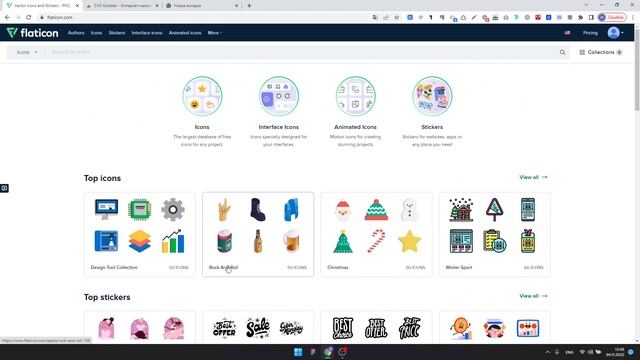Image resolution: width=640 pixels, height=360 pixels.
Task: Select the Santa Claus icon
Action: 343,210
